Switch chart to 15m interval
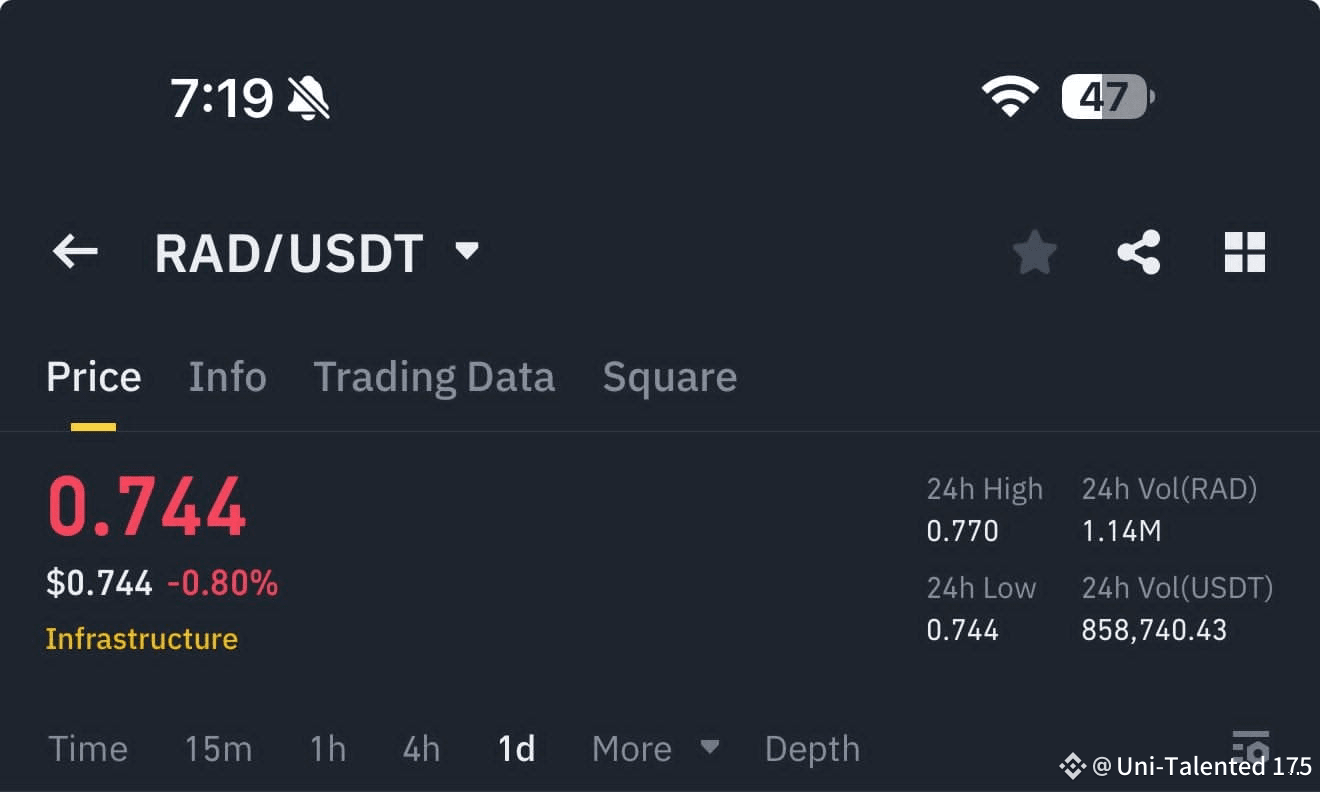 click(218, 748)
